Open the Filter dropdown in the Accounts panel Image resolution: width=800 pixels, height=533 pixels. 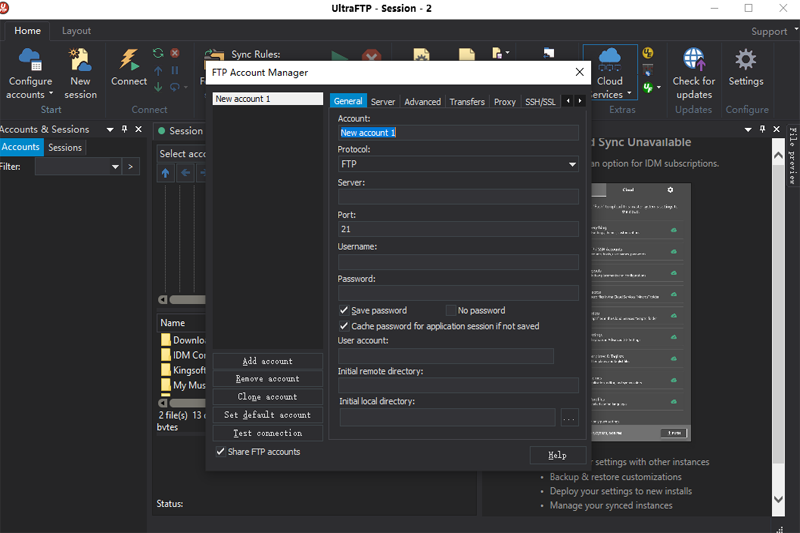tap(116, 167)
